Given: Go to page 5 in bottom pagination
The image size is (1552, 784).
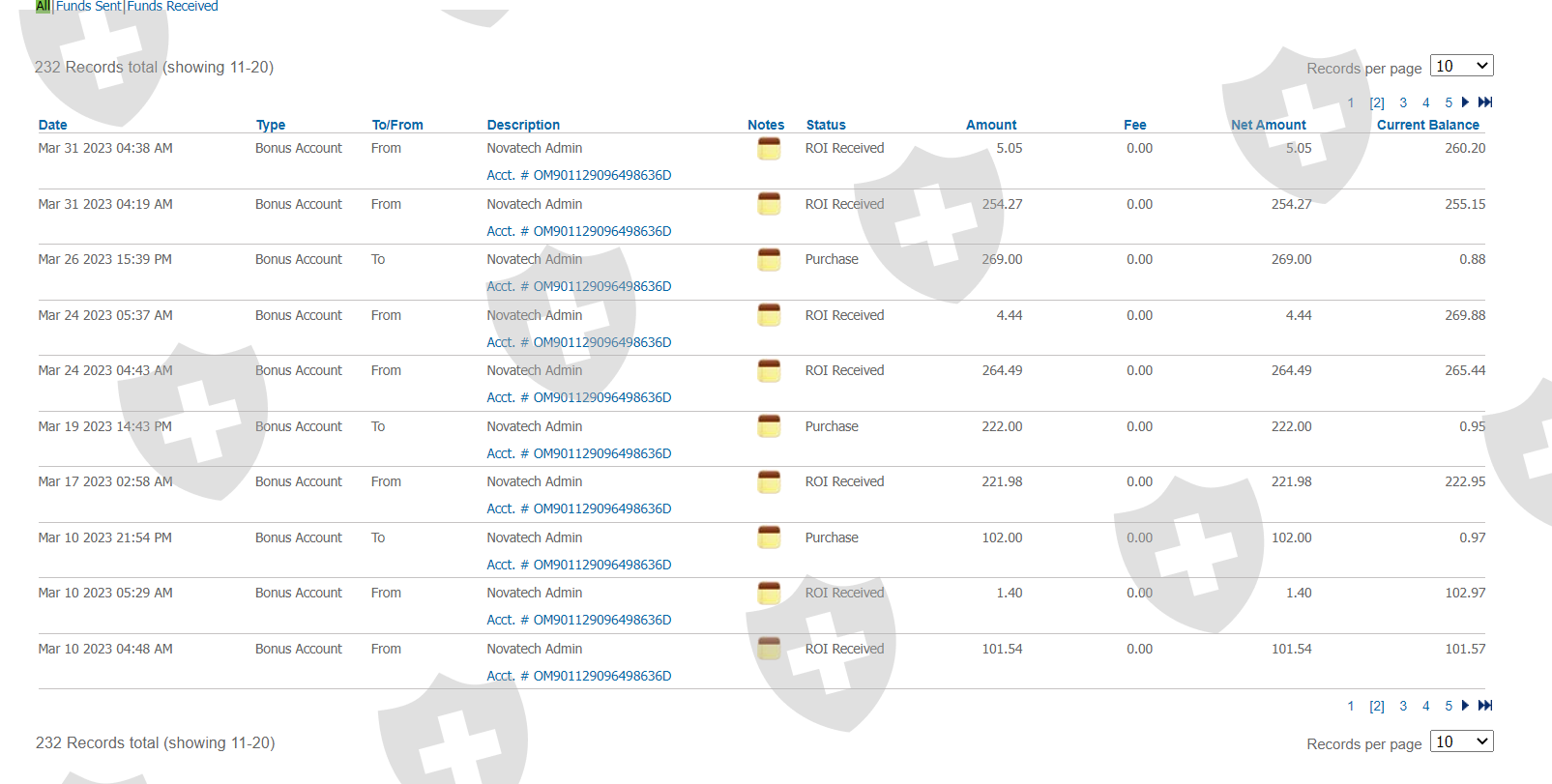Looking at the screenshot, I should pos(1449,707).
